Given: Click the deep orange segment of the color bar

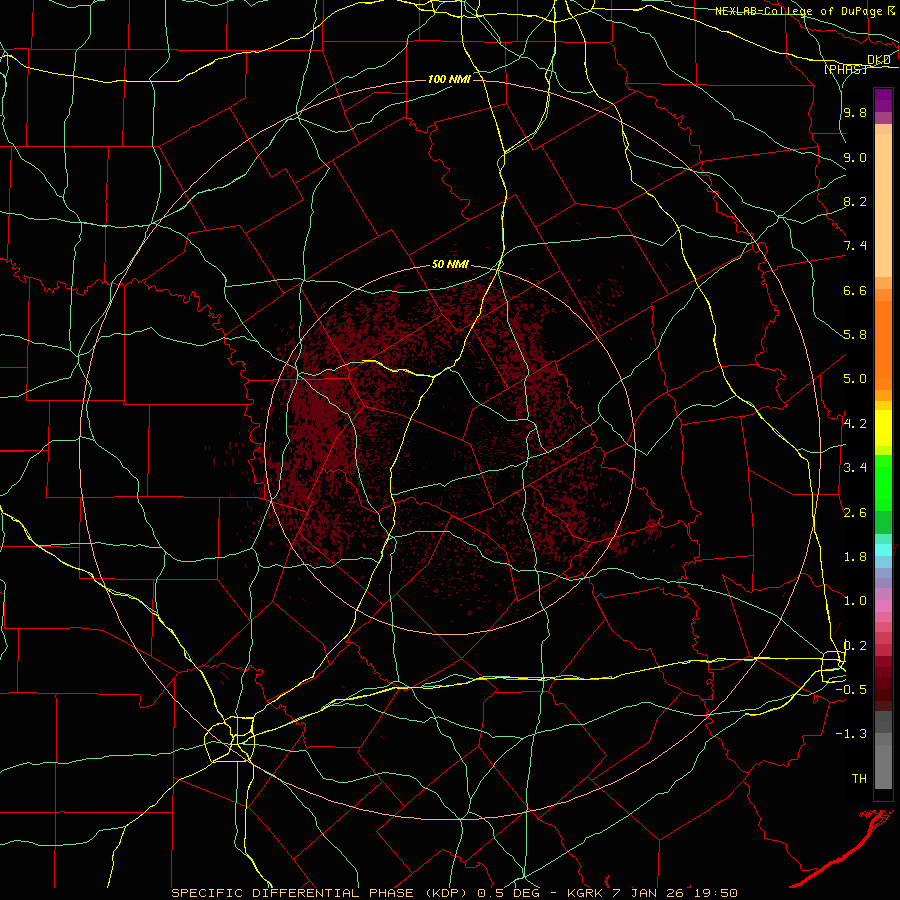Looking at the screenshot, I should 883,345.
